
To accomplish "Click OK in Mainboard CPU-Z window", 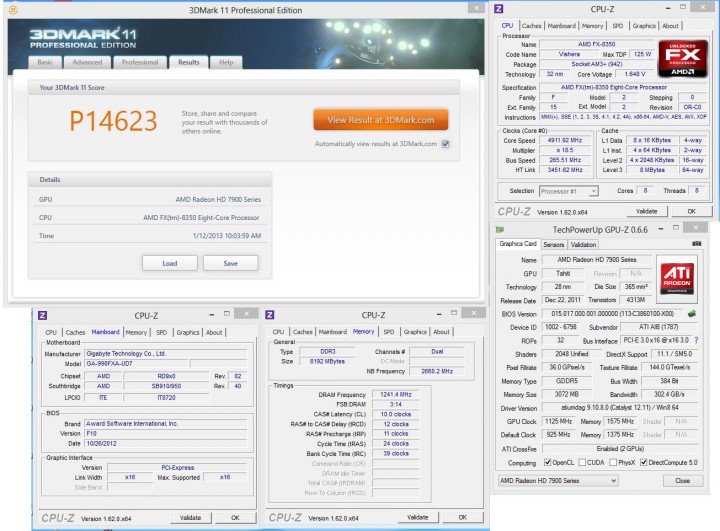I will 235,518.
